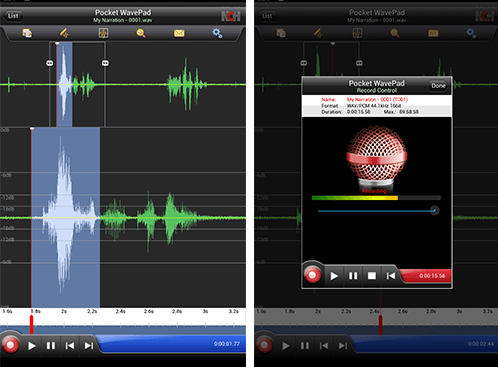Click the red Name row in Record Control
498x367 pixels.
(377, 99)
